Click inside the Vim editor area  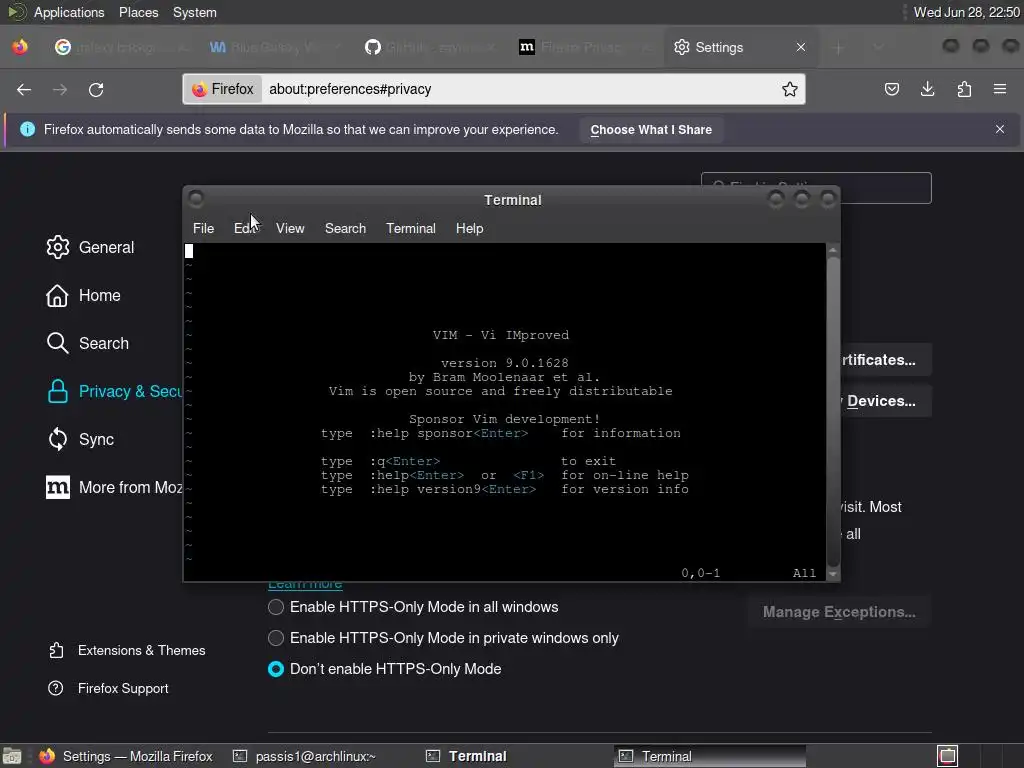pyautogui.click(x=505, y=411)
